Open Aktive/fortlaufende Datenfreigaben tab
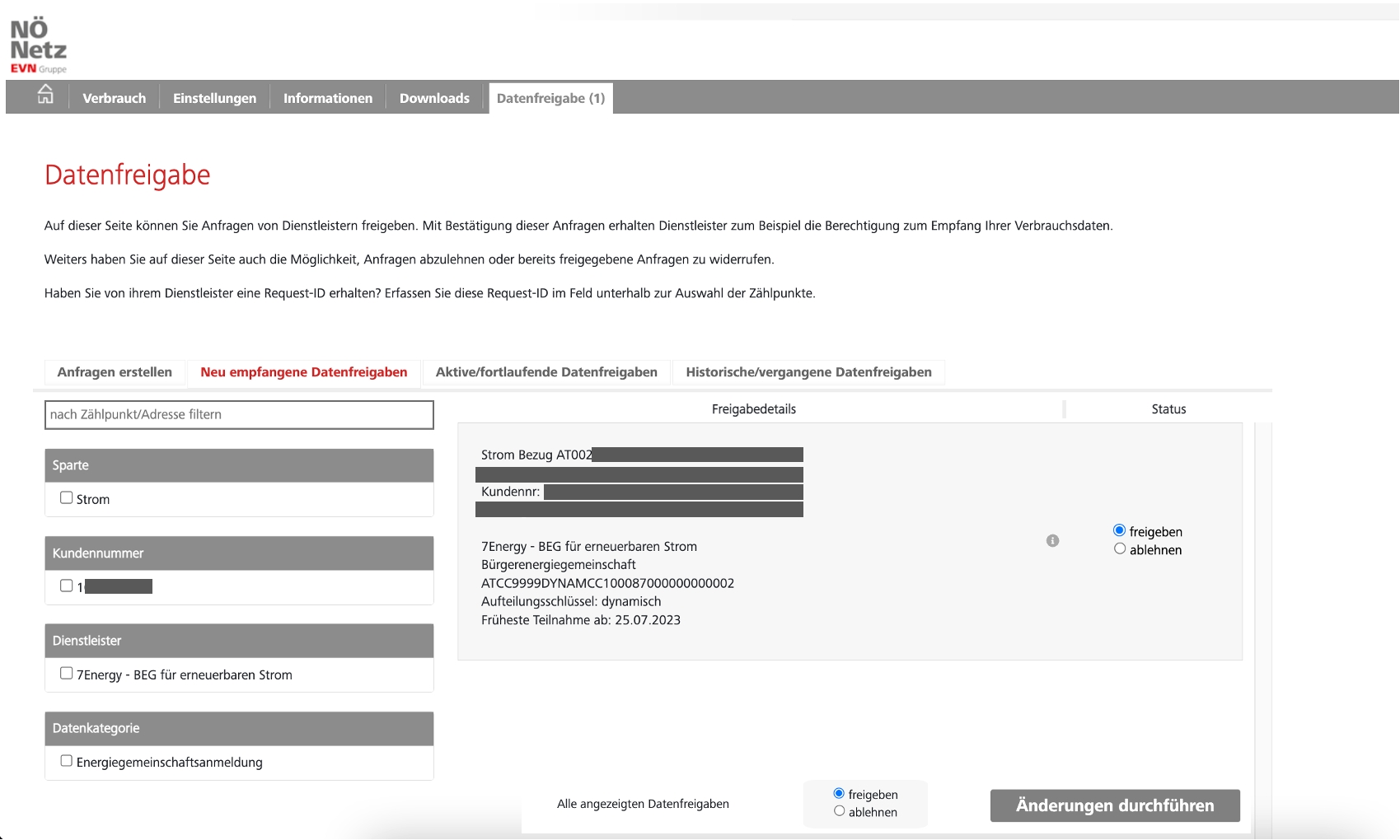The image size is (1400, 840). pyautogui.click(x=546, y=372)
